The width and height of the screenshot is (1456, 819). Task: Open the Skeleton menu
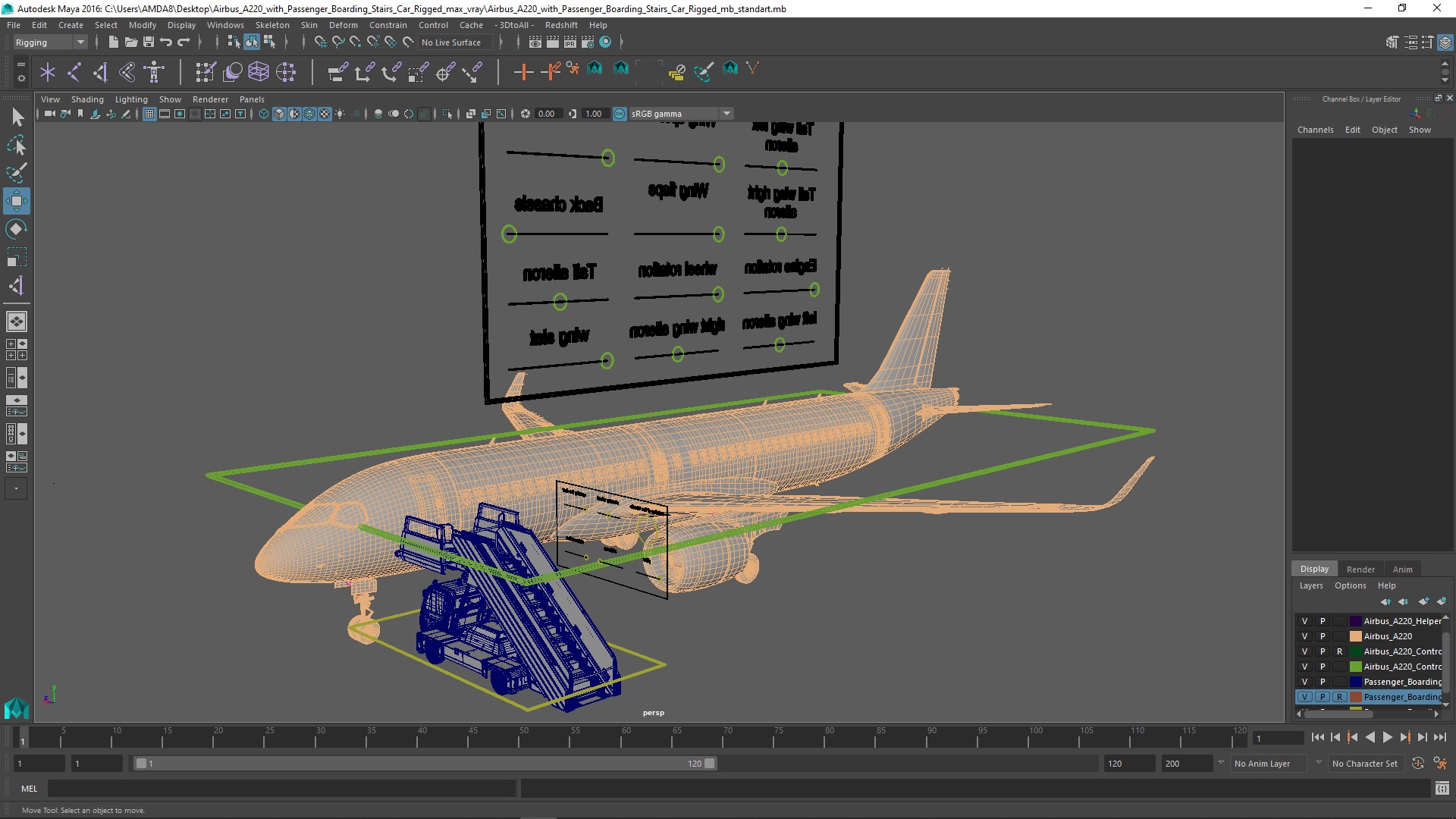[x=272, y=25]
